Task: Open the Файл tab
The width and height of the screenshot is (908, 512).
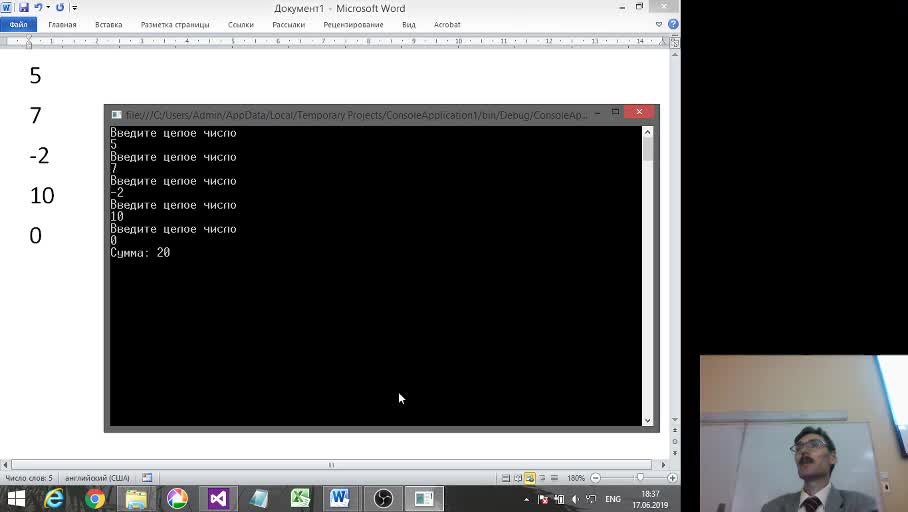Action: pyautogui.click(x=19, y=24)
